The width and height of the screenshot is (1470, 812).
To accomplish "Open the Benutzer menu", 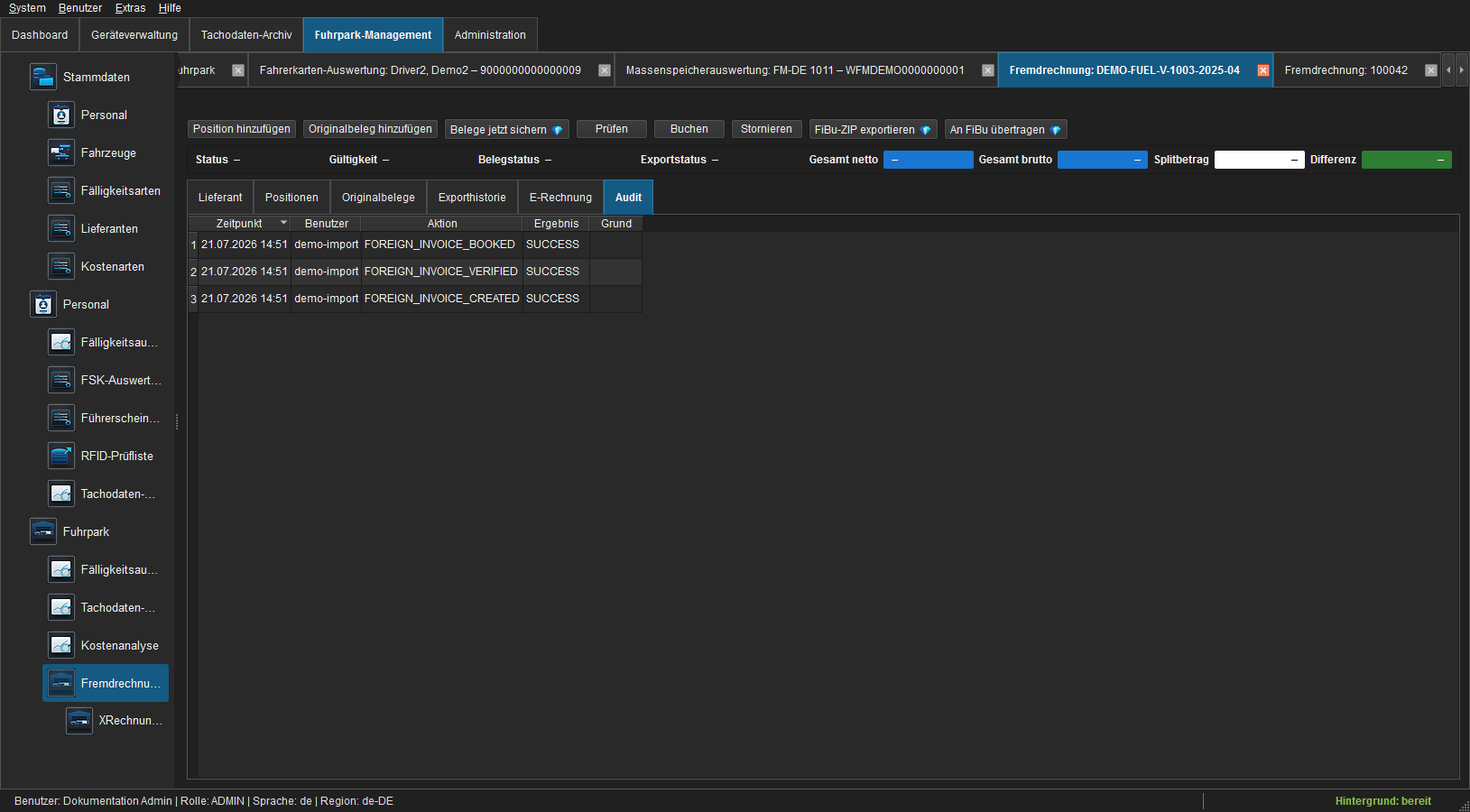I will click(x=80, y=8).
